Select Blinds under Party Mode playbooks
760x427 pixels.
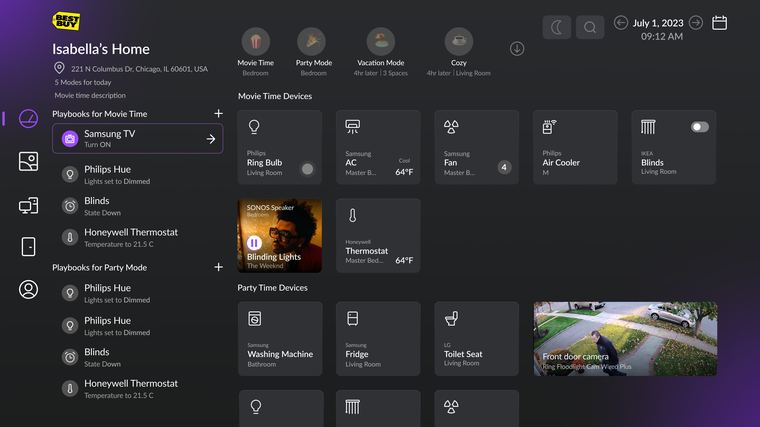click(138, 357)
